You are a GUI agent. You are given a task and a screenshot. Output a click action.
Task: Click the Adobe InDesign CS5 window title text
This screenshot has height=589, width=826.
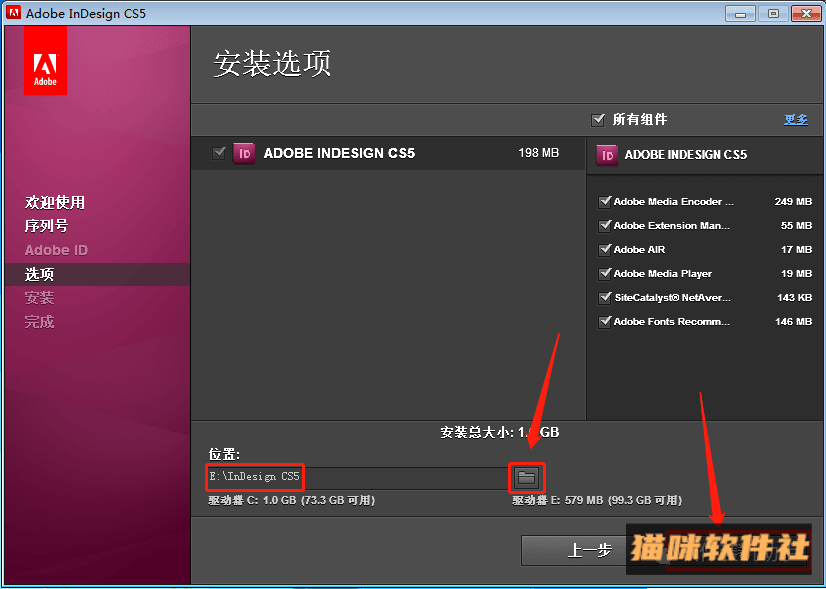click(x=86, y=13)
